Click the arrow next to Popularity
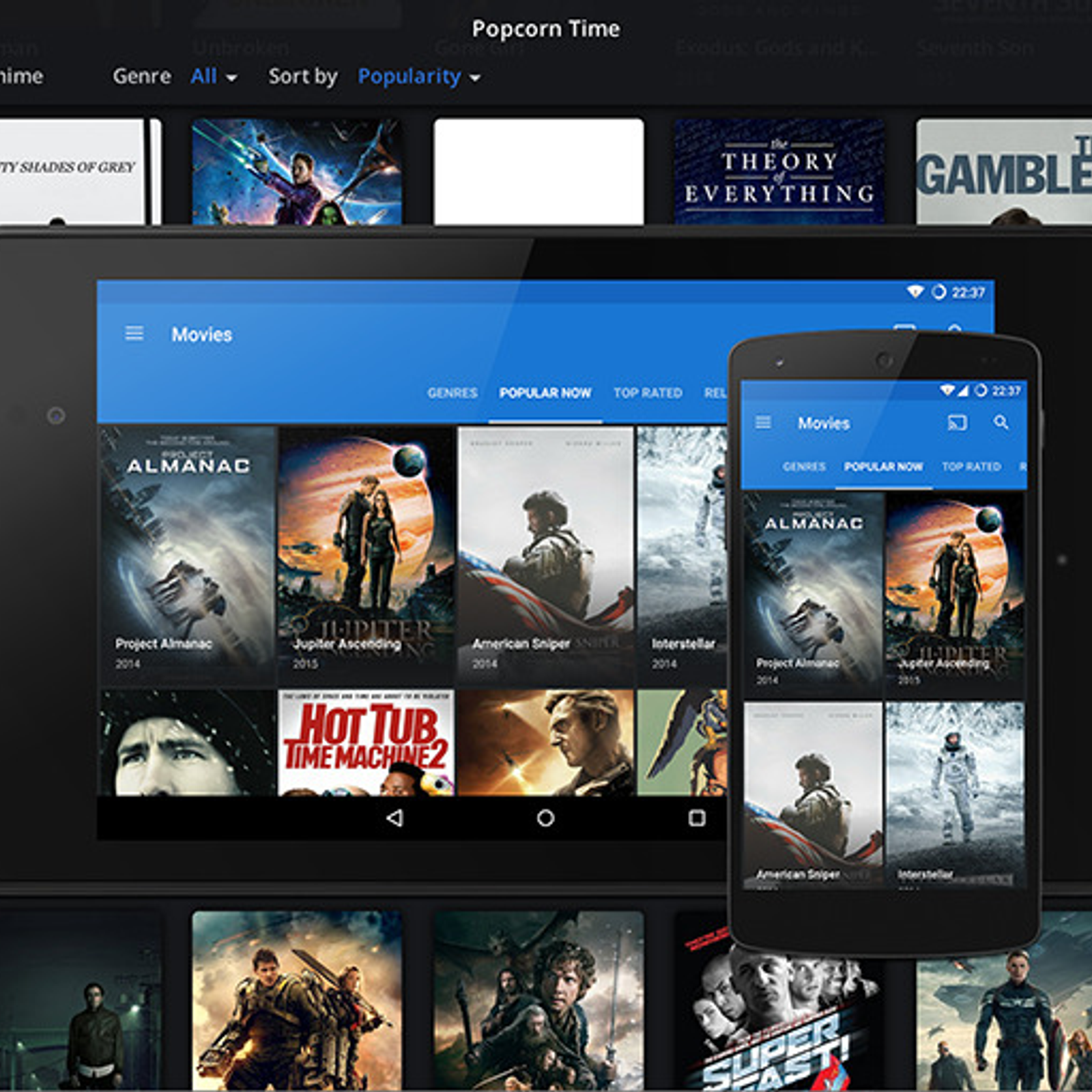This screenshot has width=1092, height=1092. 475,78
